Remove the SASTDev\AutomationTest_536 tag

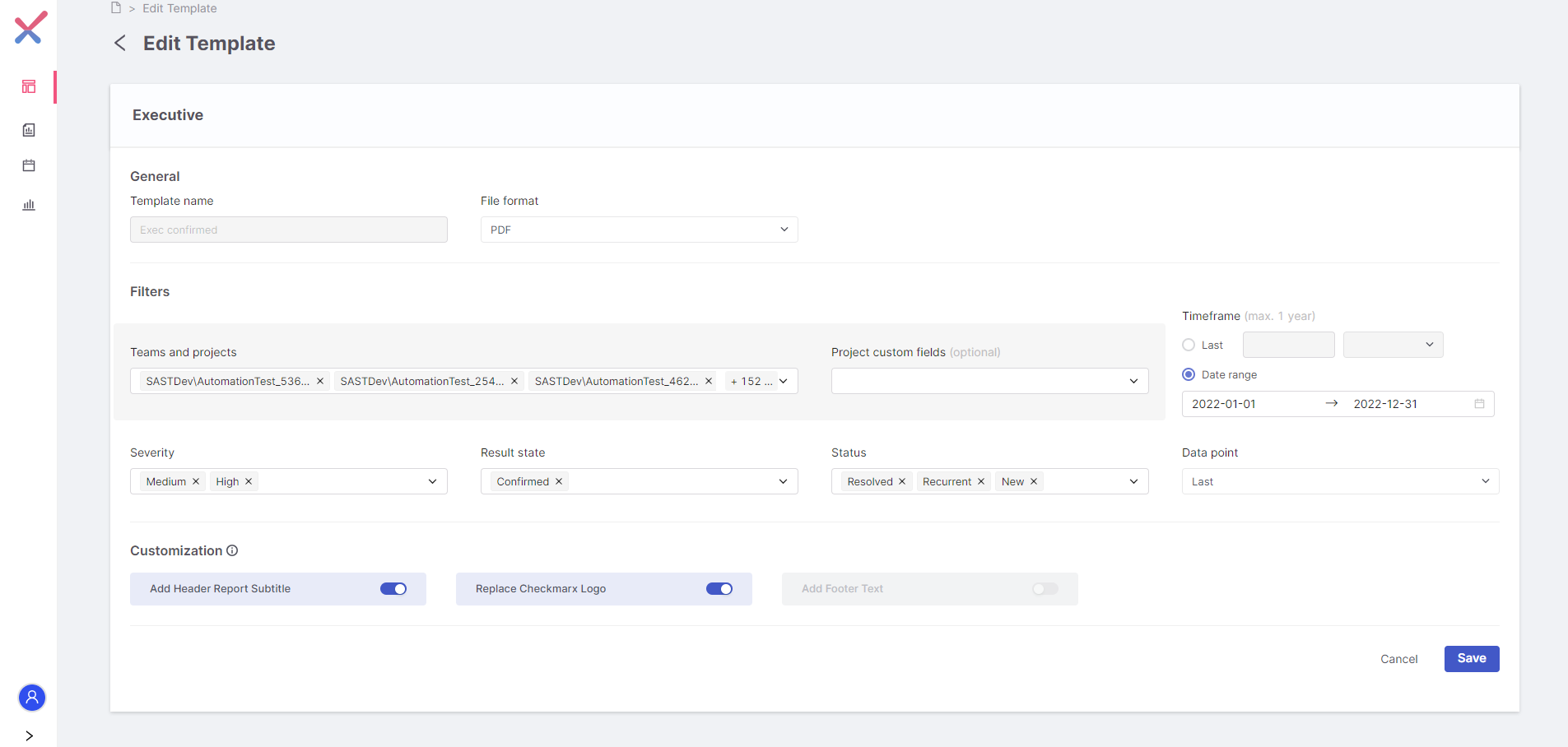320,381
